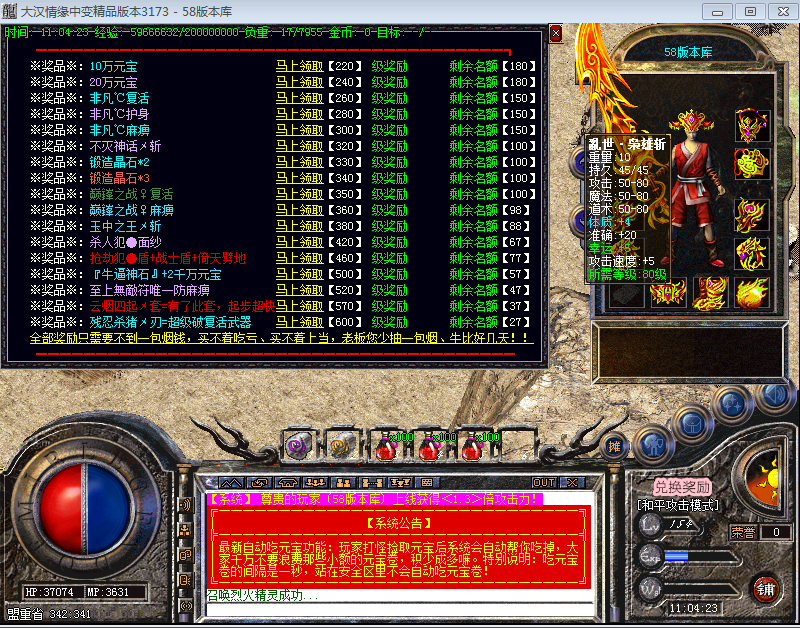Click the character's golden helmet
The width and height of the screenshot is (800, 628).
(x=691, y=121)
